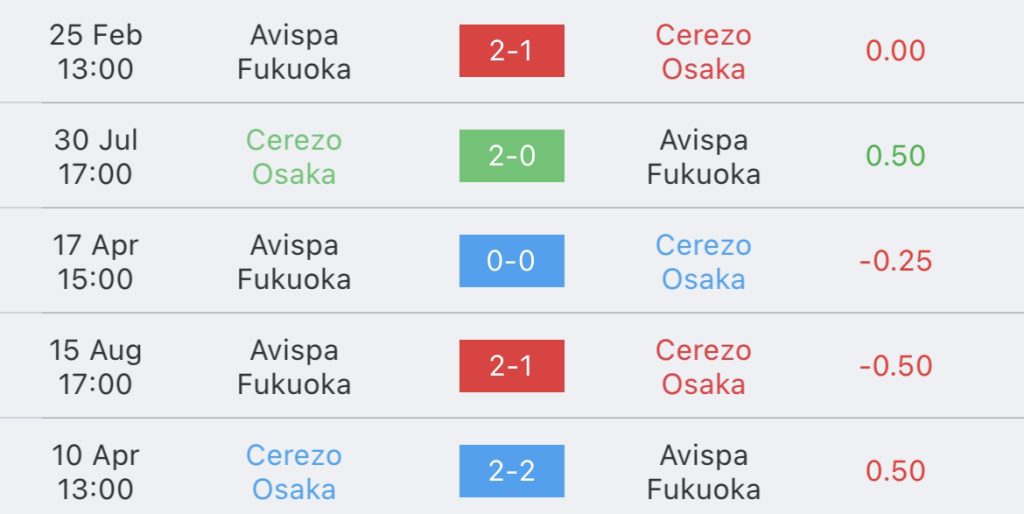Select the 0.00 handicap value

click(895, 51)
